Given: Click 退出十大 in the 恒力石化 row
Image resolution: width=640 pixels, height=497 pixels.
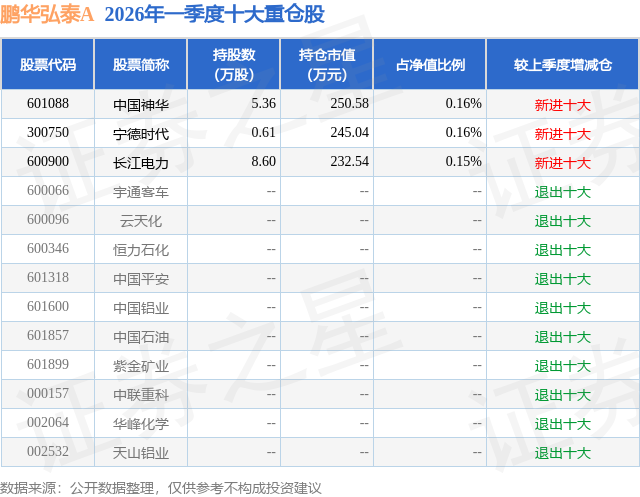Looking at the screenshot, I should [563, 250].
